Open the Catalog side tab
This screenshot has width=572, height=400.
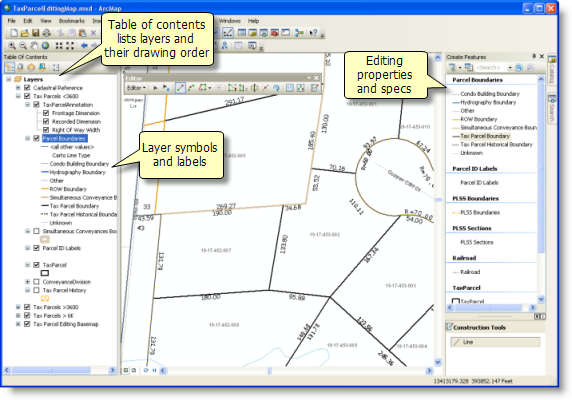coord(552,69)
